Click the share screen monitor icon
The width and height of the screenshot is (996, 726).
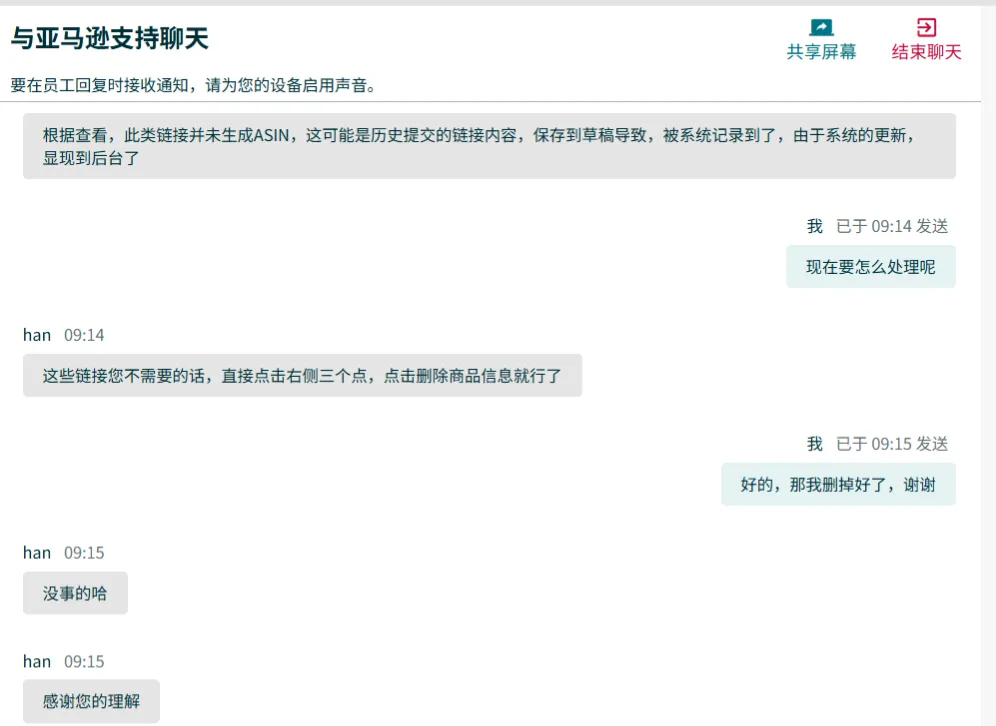(821, 27)
